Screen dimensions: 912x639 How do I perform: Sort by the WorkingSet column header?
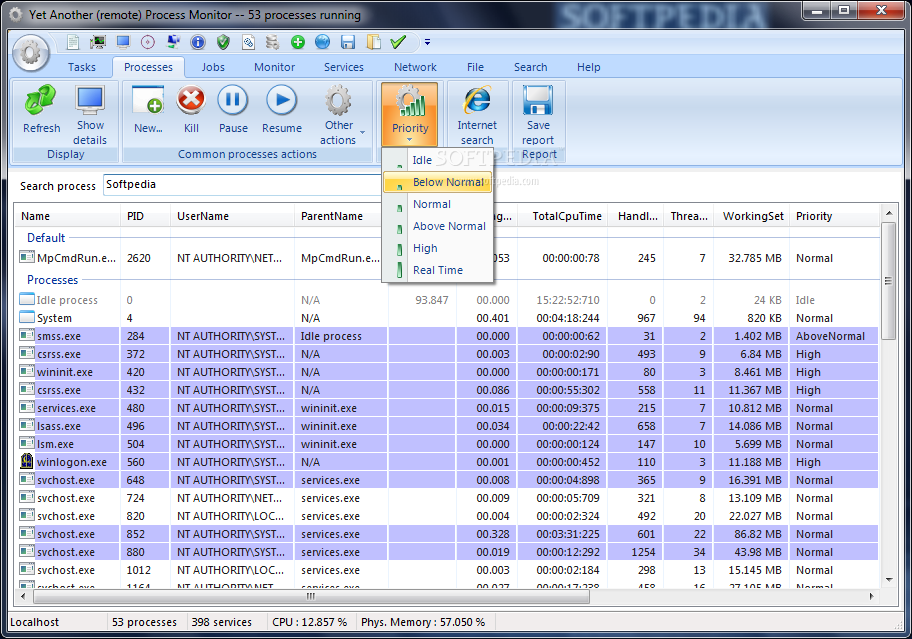pyautogui.click(x=752, y=216)
